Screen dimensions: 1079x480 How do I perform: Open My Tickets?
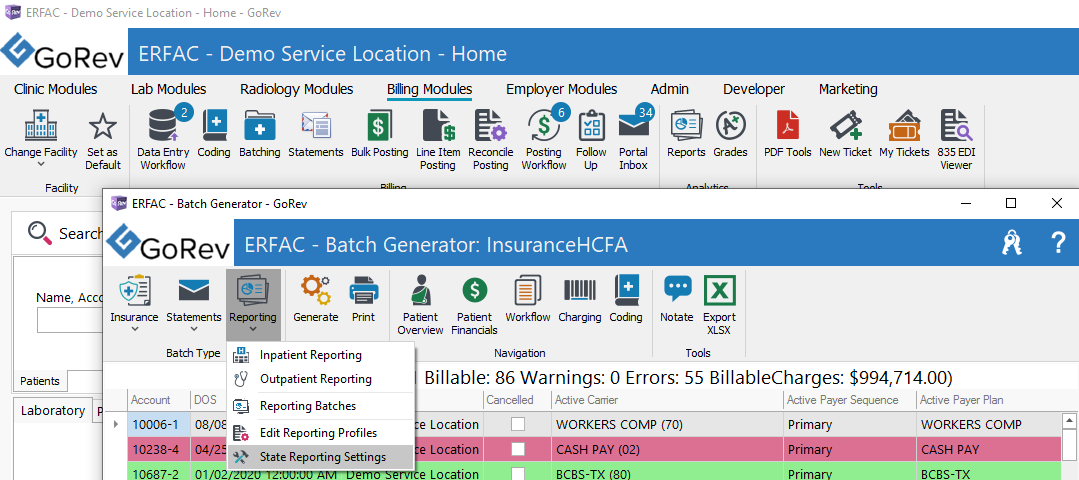(904, 135)
